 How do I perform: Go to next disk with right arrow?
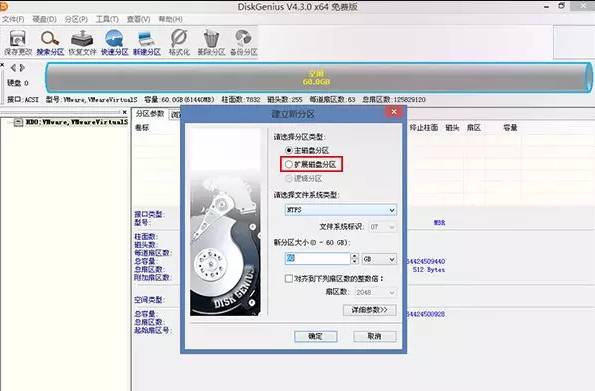click(x=22, y=68)
